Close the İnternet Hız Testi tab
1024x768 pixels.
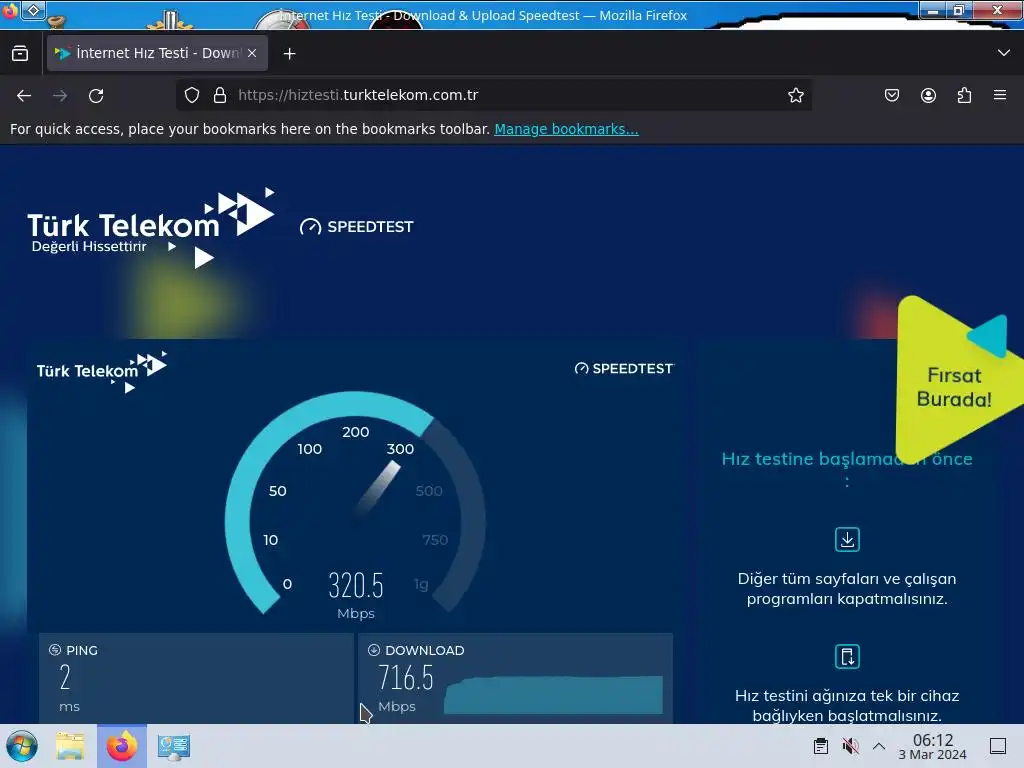pos(252,54)
